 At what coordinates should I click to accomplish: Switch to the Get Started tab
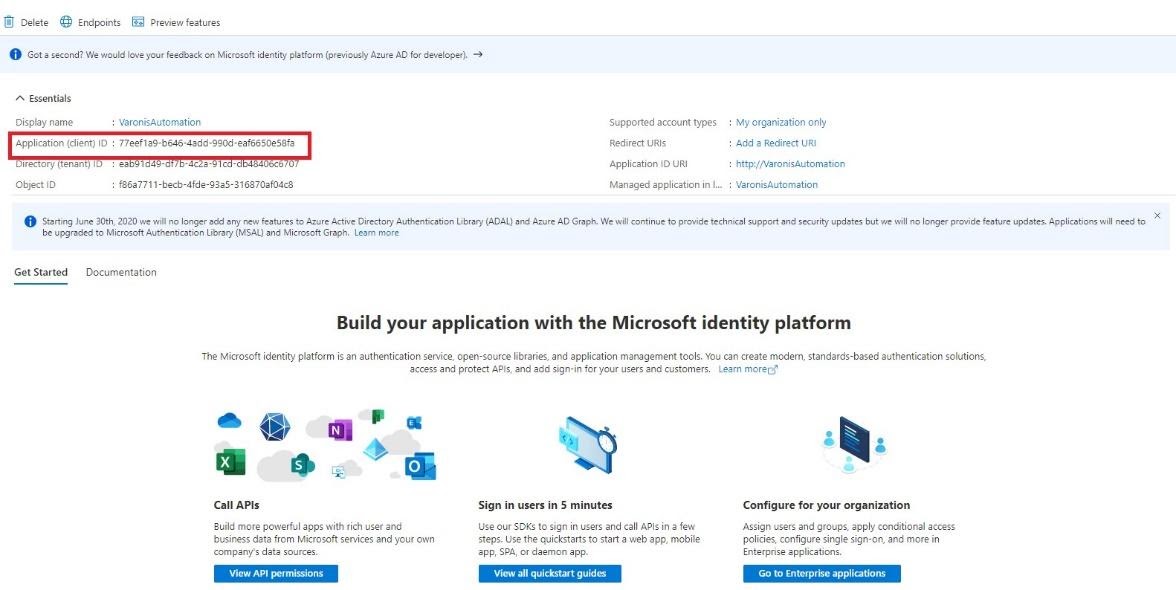[x=40, y=272]
